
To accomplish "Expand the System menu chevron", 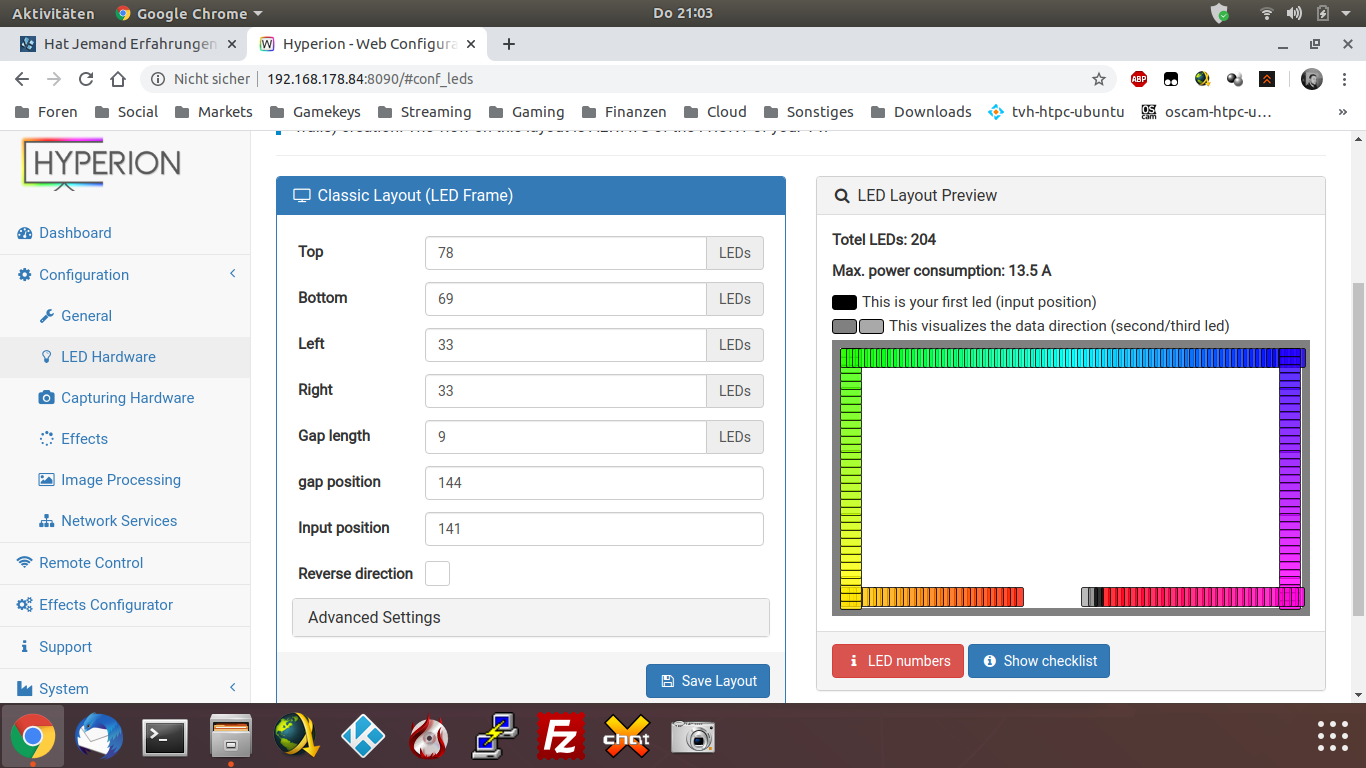I will click(233, 688).
